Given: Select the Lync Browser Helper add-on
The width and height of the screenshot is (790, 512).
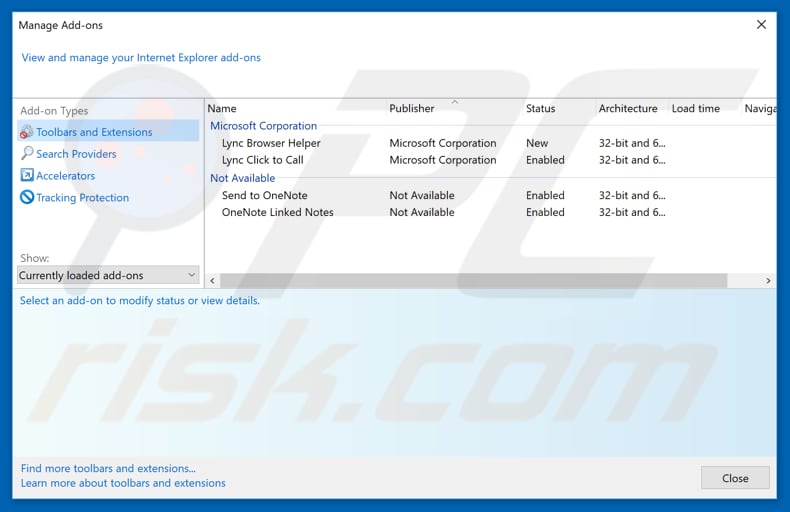Looking at the screenshot, I should coord(271,143).
